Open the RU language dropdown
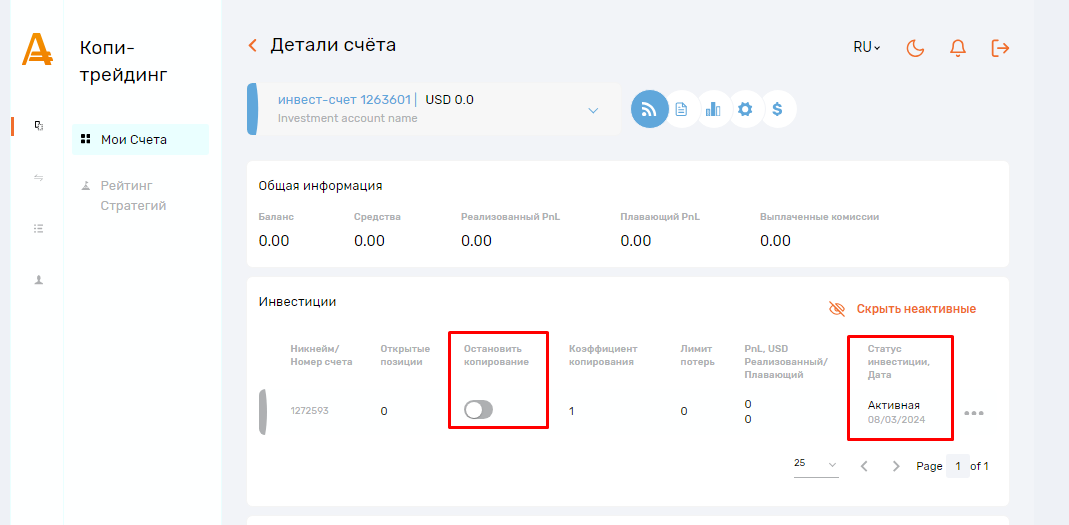1069x525 pixels. 866,47
